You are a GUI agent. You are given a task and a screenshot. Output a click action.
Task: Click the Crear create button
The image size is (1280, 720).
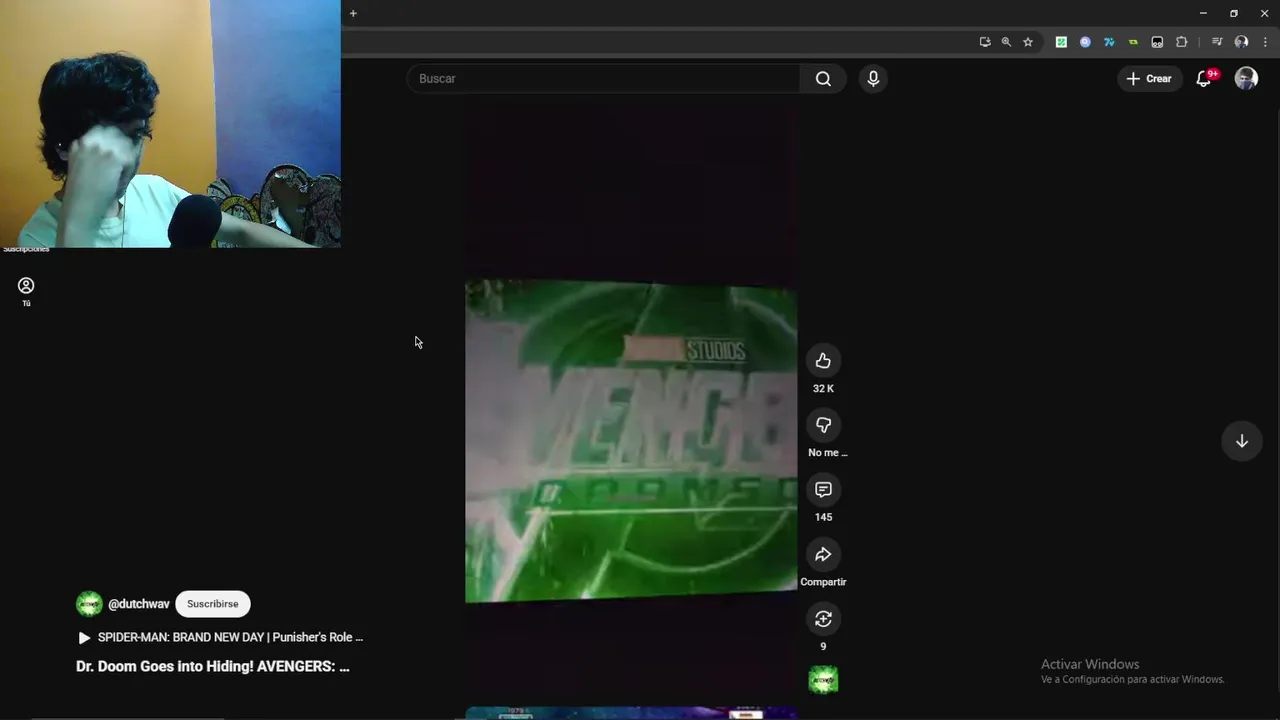coord(1149,79)
